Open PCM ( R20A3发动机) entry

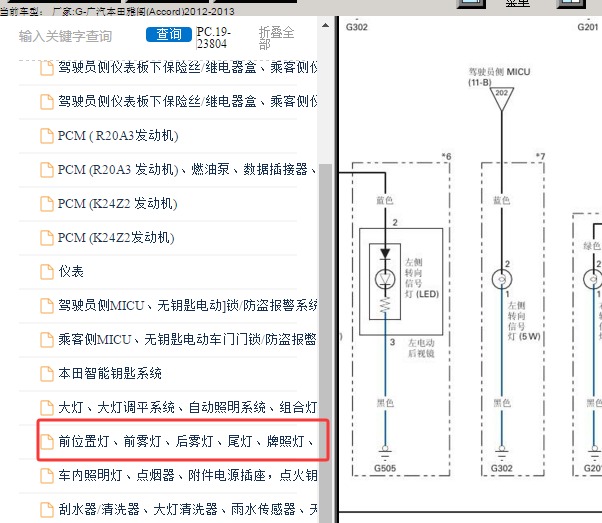coord(118,136)
